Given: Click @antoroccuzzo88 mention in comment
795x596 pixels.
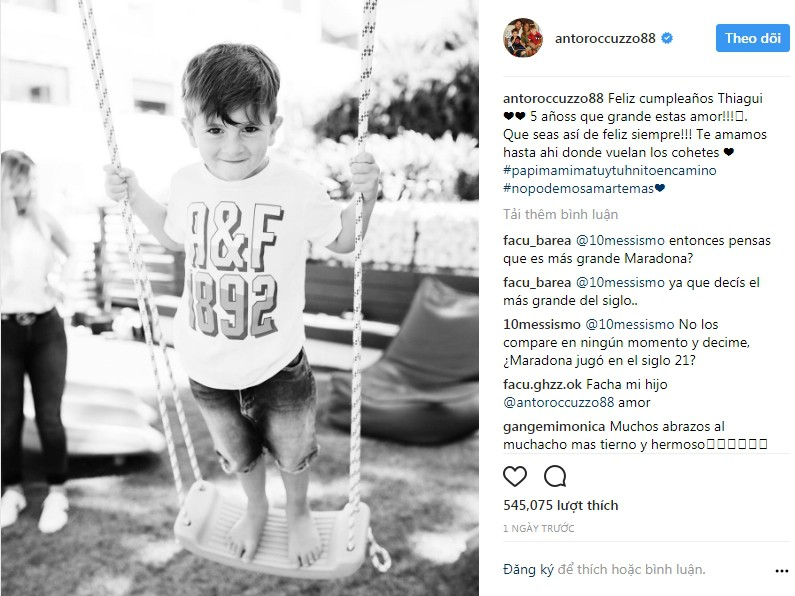Looking at the screenshot, I should pos(559,403).
